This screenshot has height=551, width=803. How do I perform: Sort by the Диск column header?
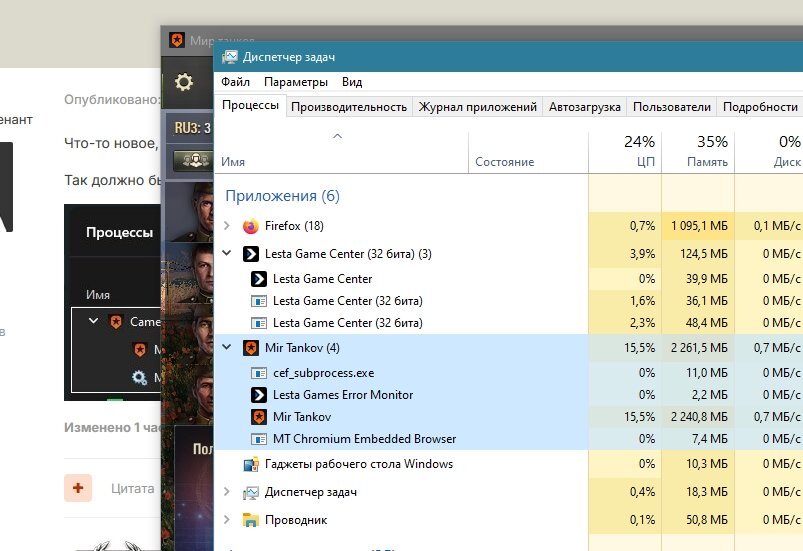[769, 152]
